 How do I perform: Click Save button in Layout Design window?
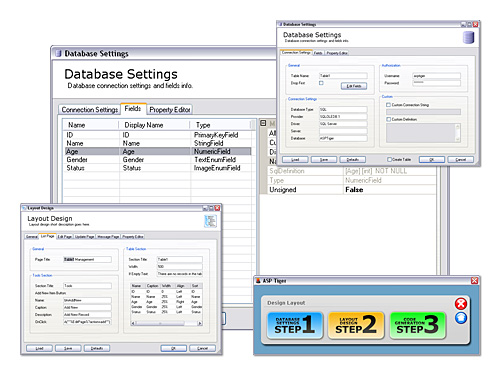(x=68, y=348)
